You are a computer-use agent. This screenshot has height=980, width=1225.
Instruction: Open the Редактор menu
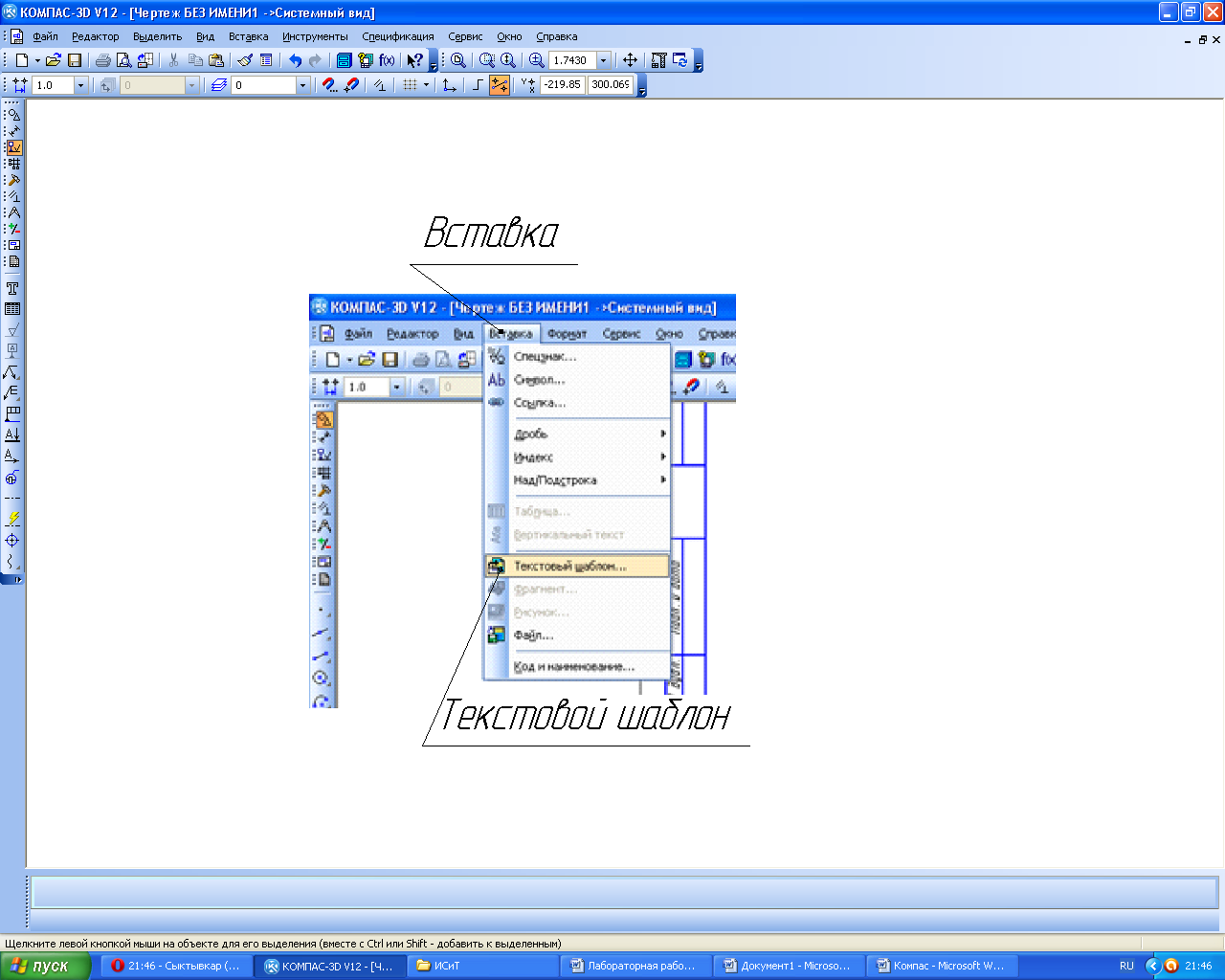pyautogui.click(x=96, y=36)
